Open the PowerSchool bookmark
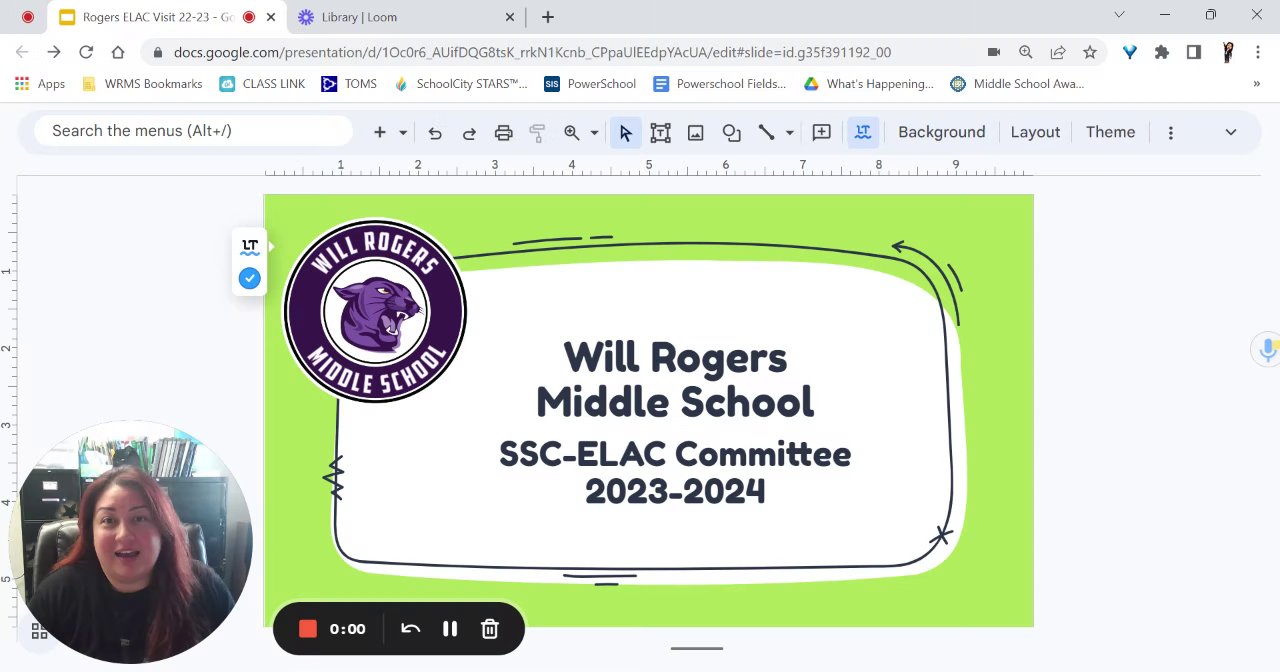This screenshot has width=1280, height=672. pos(590,84)
